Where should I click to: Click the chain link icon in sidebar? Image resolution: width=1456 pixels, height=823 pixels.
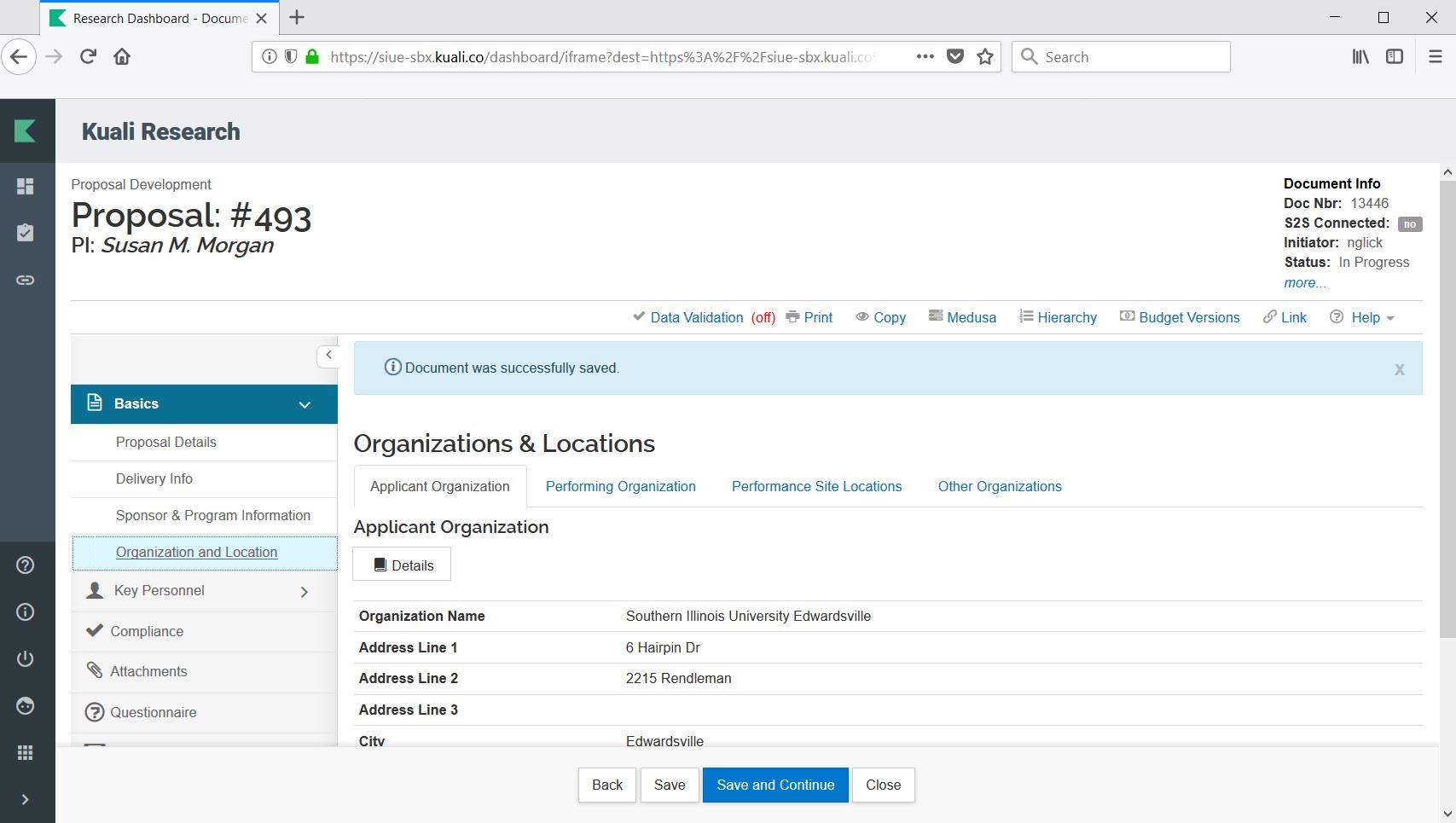[x=26, y=280]
